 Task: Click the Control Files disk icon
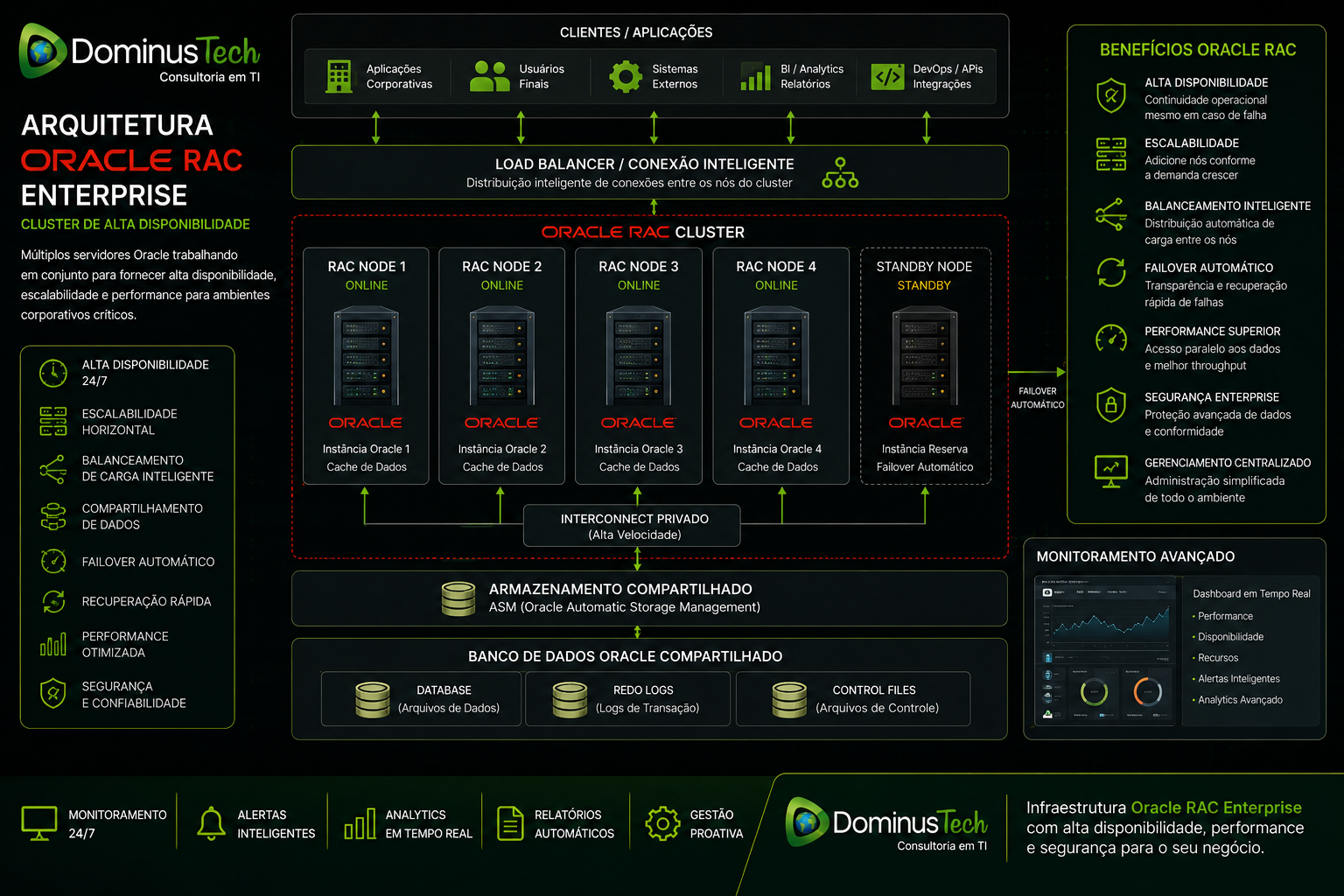789,700
